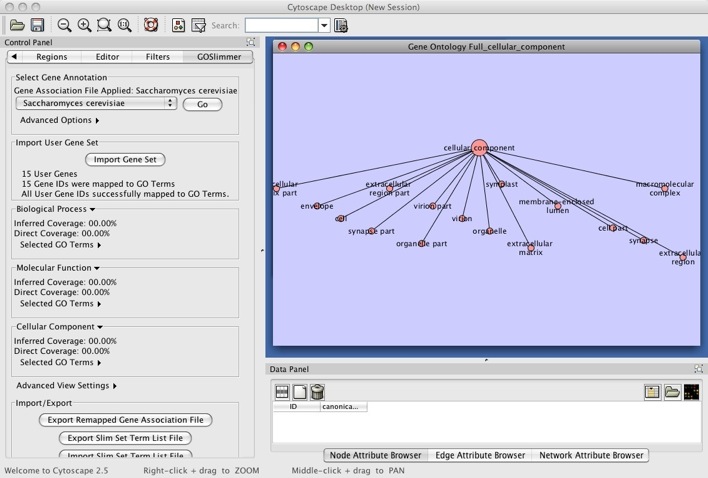Switch to the Filters tab
708x478 pixels.
[157, 57]
